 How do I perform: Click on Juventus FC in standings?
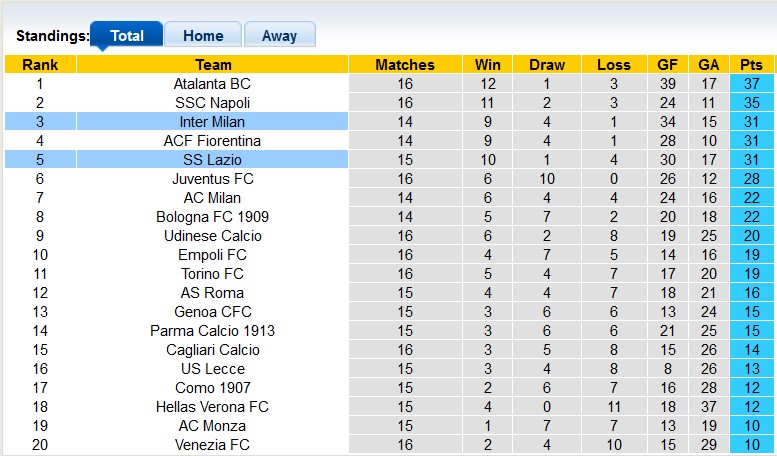click(x=212, y=178)
